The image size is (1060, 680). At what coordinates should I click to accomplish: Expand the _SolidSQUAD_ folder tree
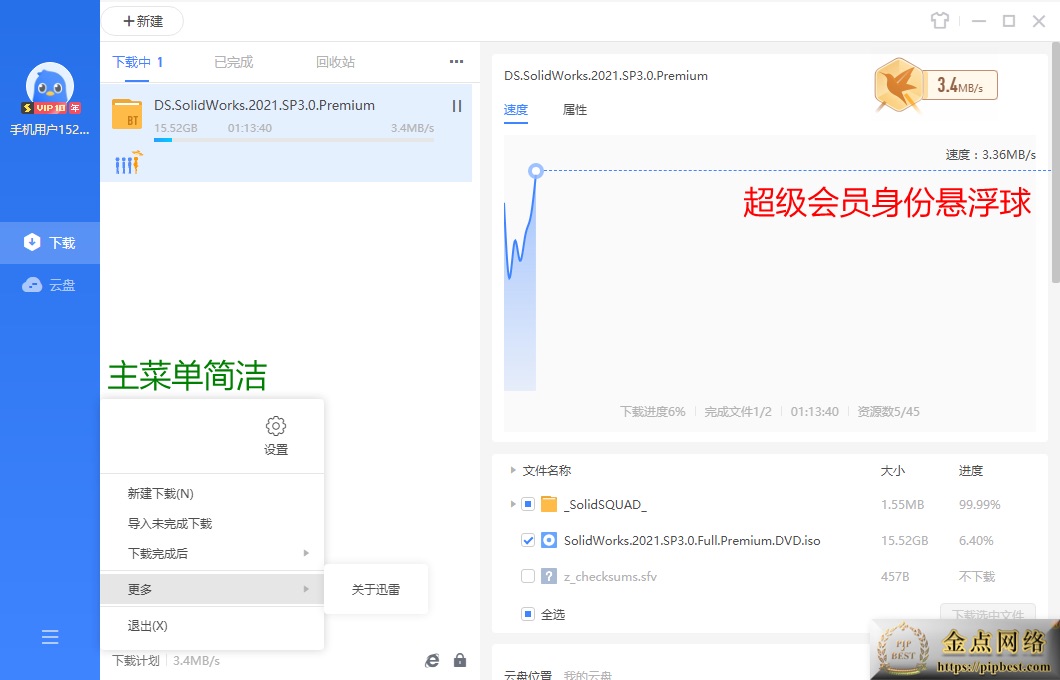pos(513,504)
